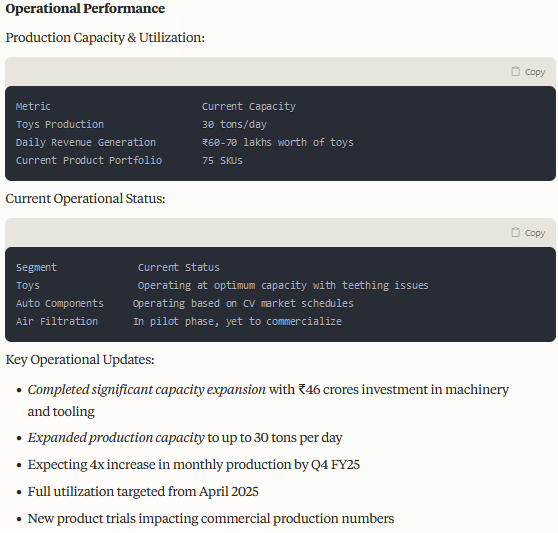The width and height of the screenshot is (558, 533).
Task: Click the Daily Revenue Generation row label
Action: pyautogui.click(x=86, y=142)
